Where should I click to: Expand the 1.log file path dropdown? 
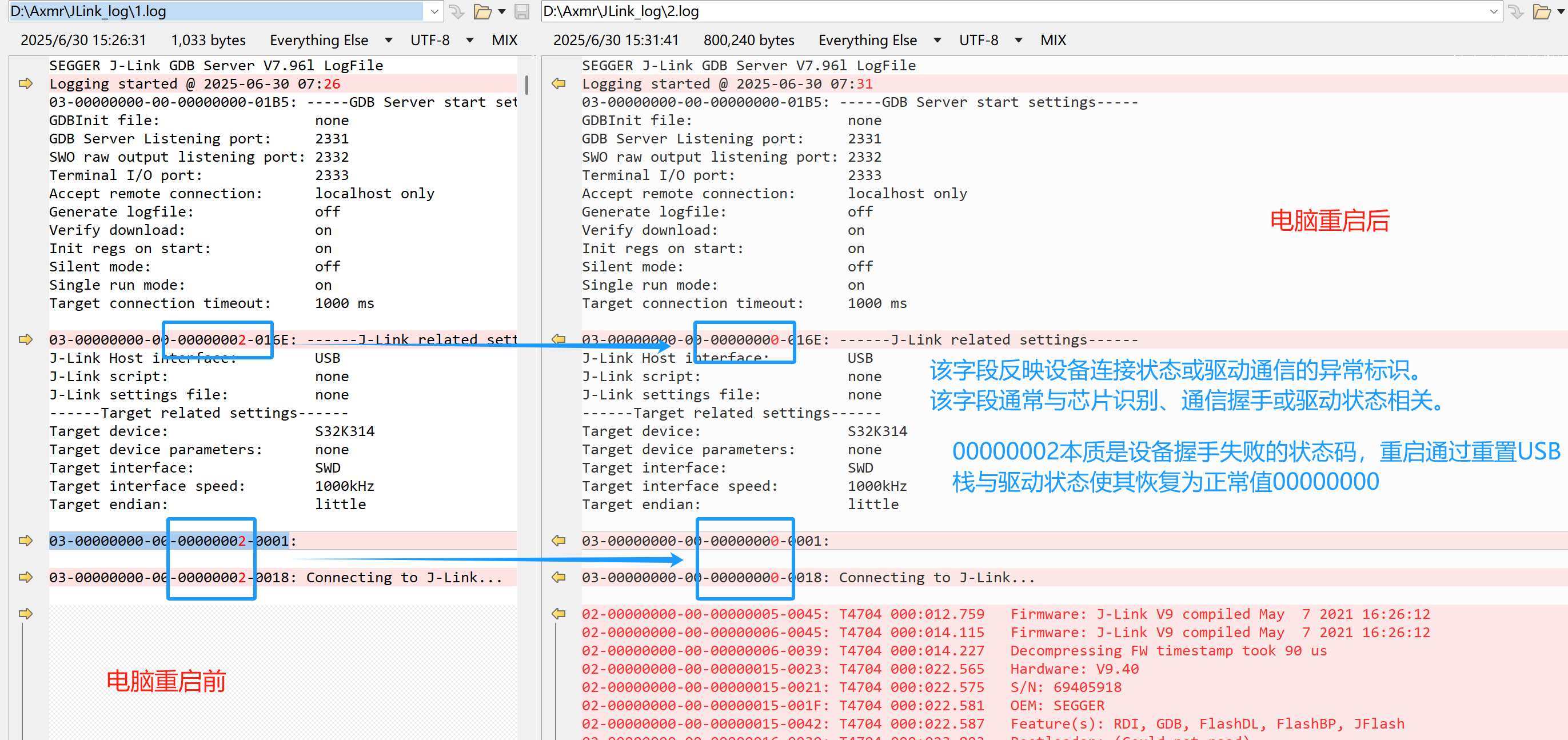pos(434,11)
